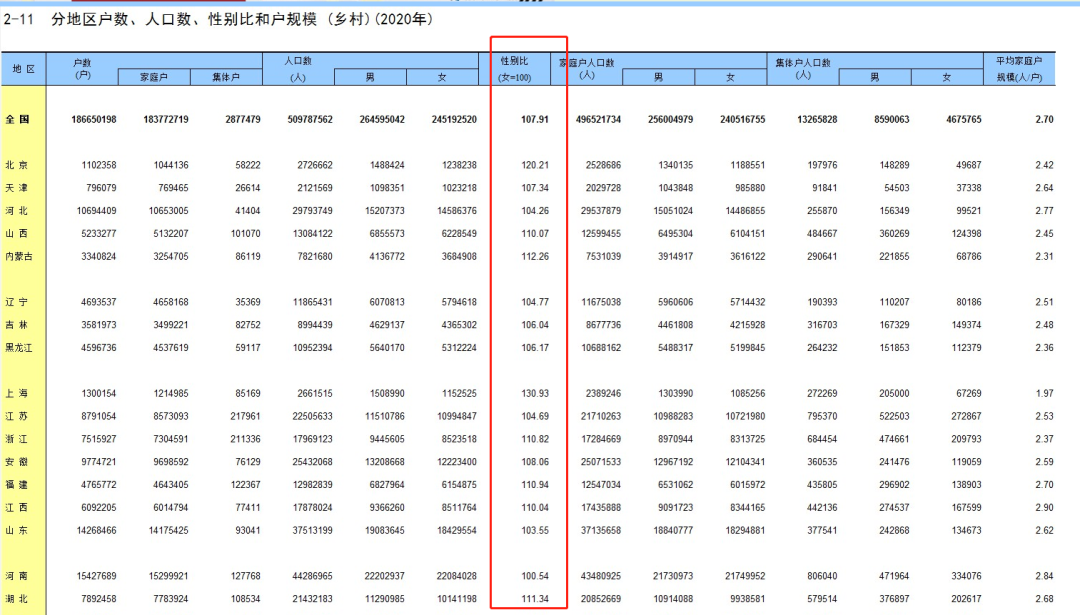Click Liaoning female population 5794618

(459, 302)
